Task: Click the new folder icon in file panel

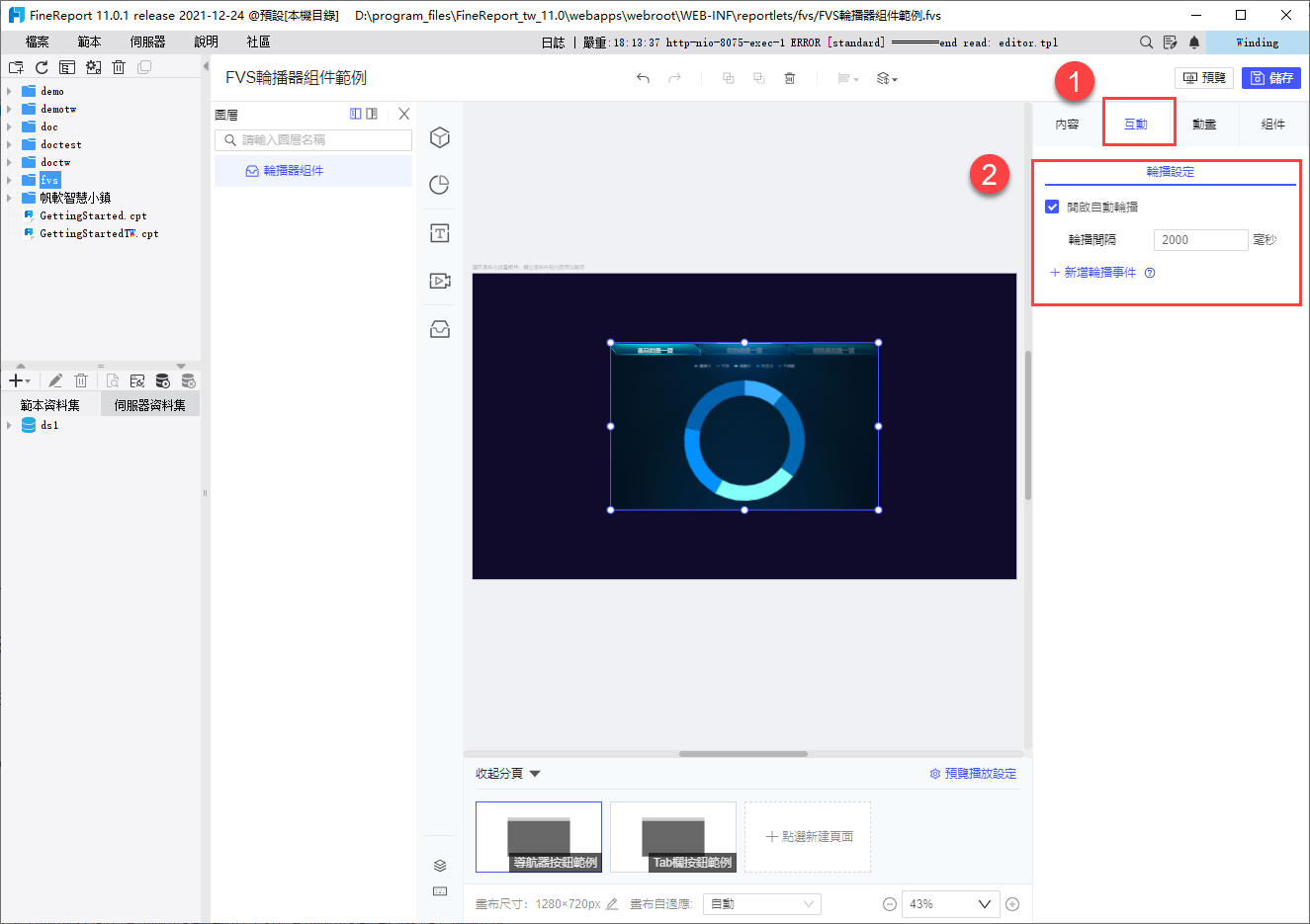Action: coord(16,67)
